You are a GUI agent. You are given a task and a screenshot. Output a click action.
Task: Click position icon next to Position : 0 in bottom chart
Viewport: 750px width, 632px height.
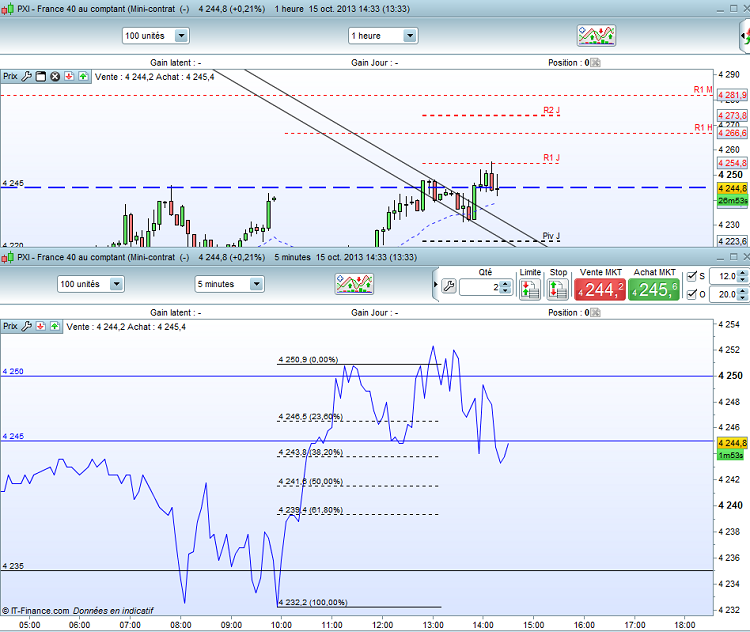[596, 313]
